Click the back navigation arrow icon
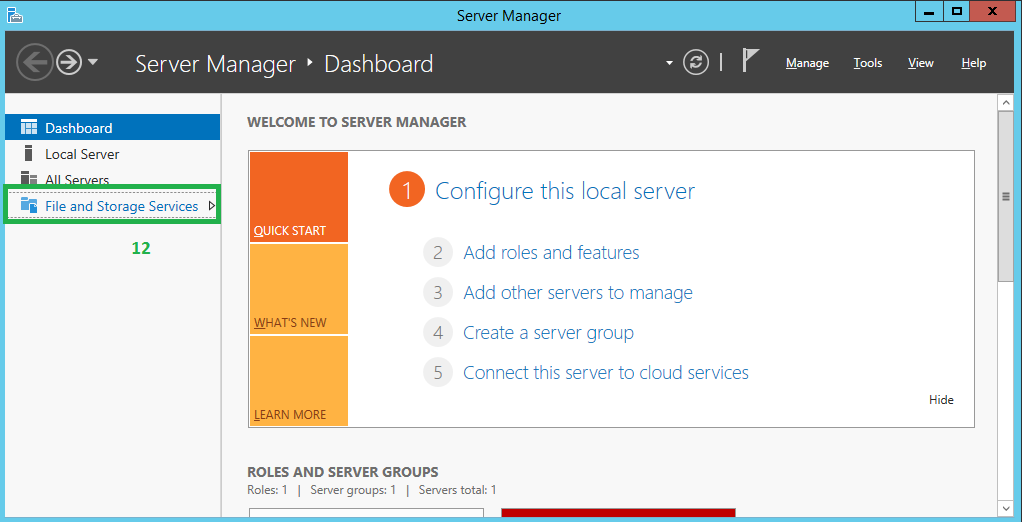 pyautogui.click(x=34, y=63)
